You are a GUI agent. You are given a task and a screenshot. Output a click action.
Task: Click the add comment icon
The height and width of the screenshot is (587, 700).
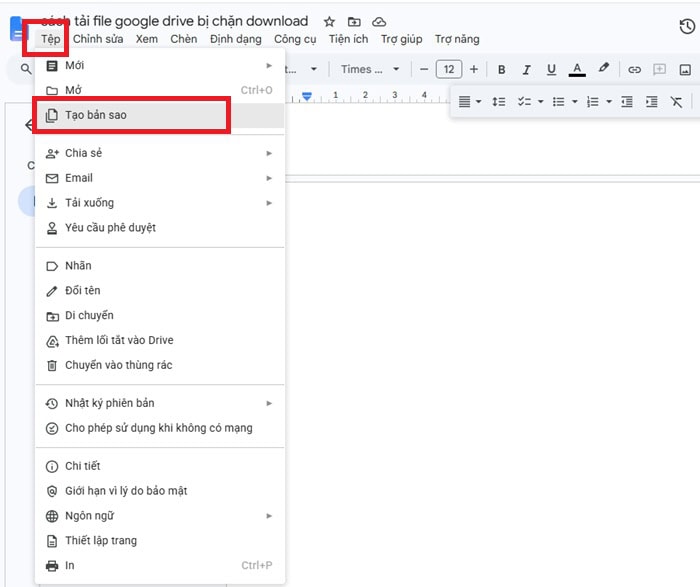pyautogui.click(x=659, y=69)
